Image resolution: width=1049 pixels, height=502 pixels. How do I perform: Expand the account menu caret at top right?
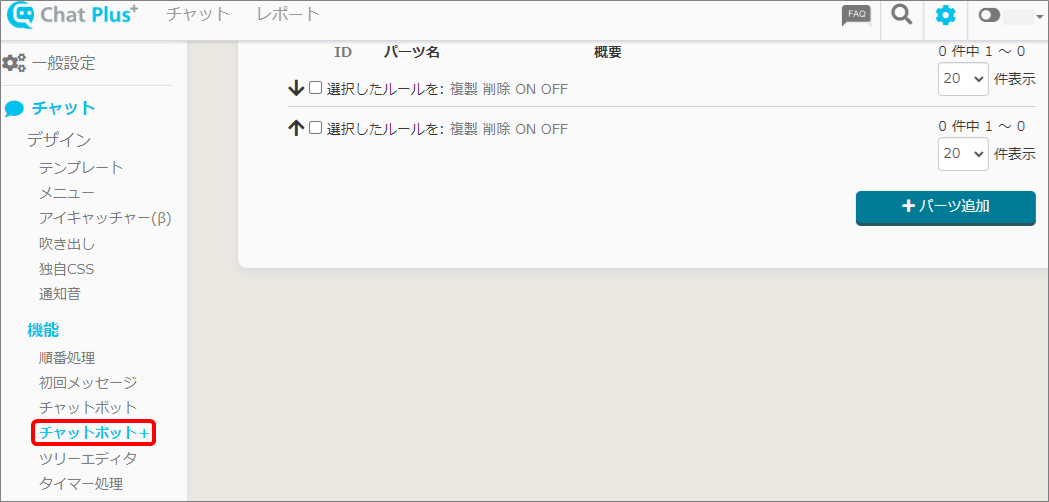pyautogui.click(x=1040, y=17)
